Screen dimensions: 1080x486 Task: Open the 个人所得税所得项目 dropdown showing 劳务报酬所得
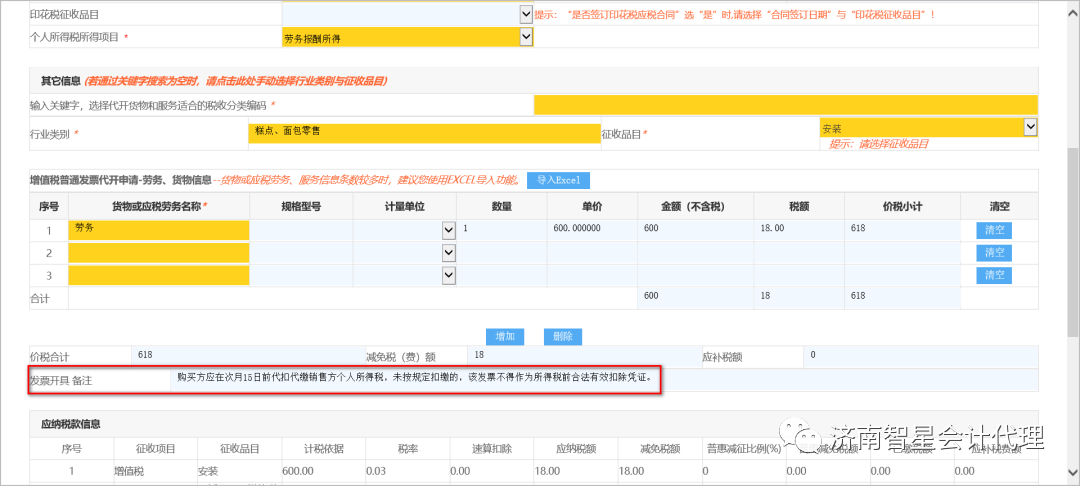click(526, 37)
